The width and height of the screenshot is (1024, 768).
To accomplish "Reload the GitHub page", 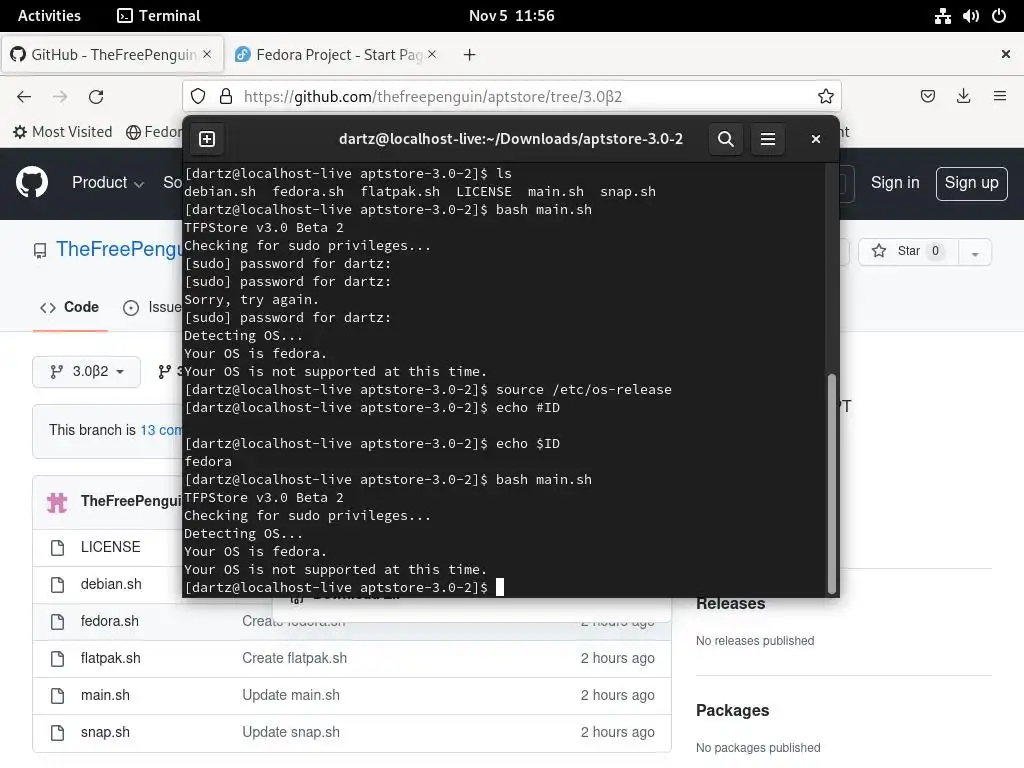I will pyautogui.click(x=96, y=97).
